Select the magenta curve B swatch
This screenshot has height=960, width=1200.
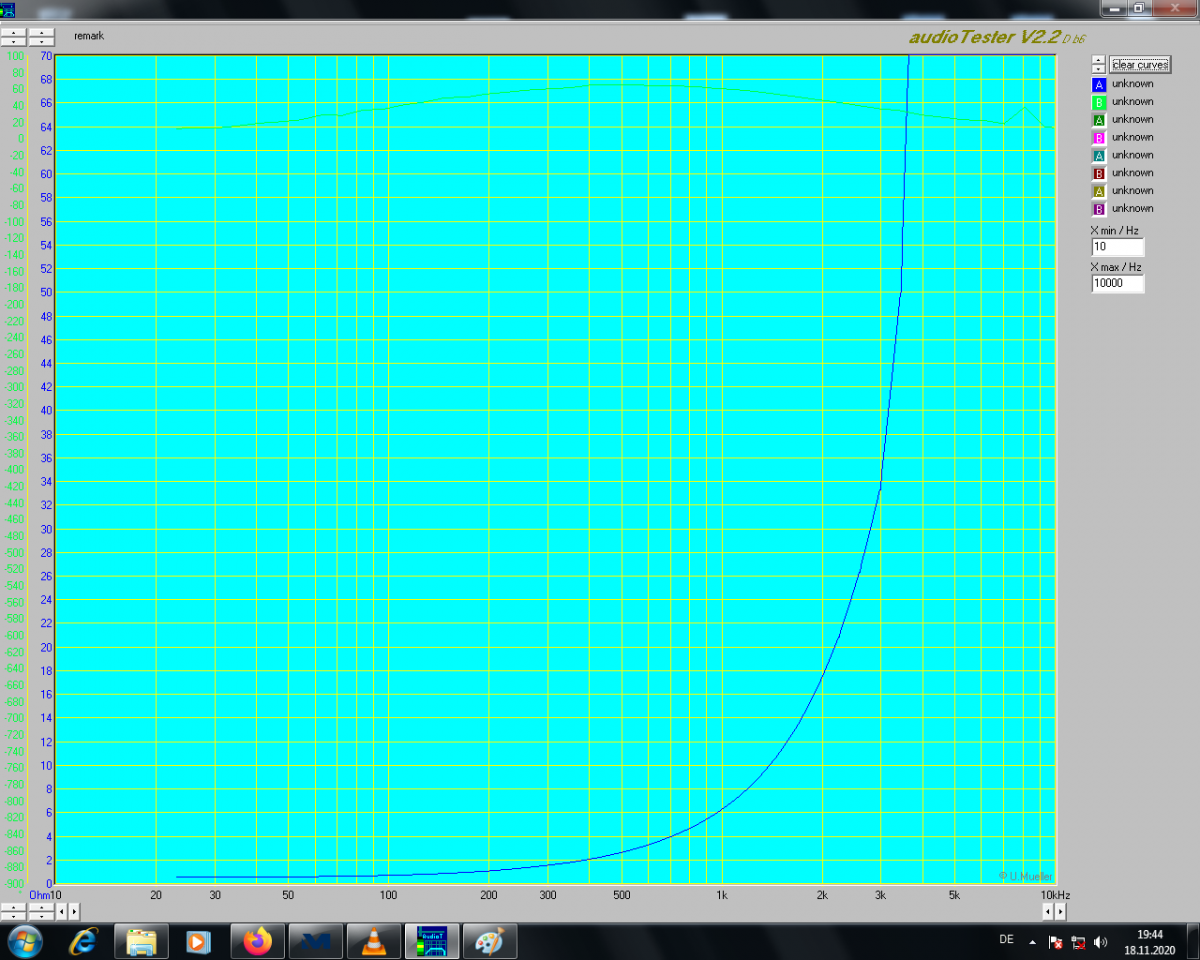coord(1099,138)
